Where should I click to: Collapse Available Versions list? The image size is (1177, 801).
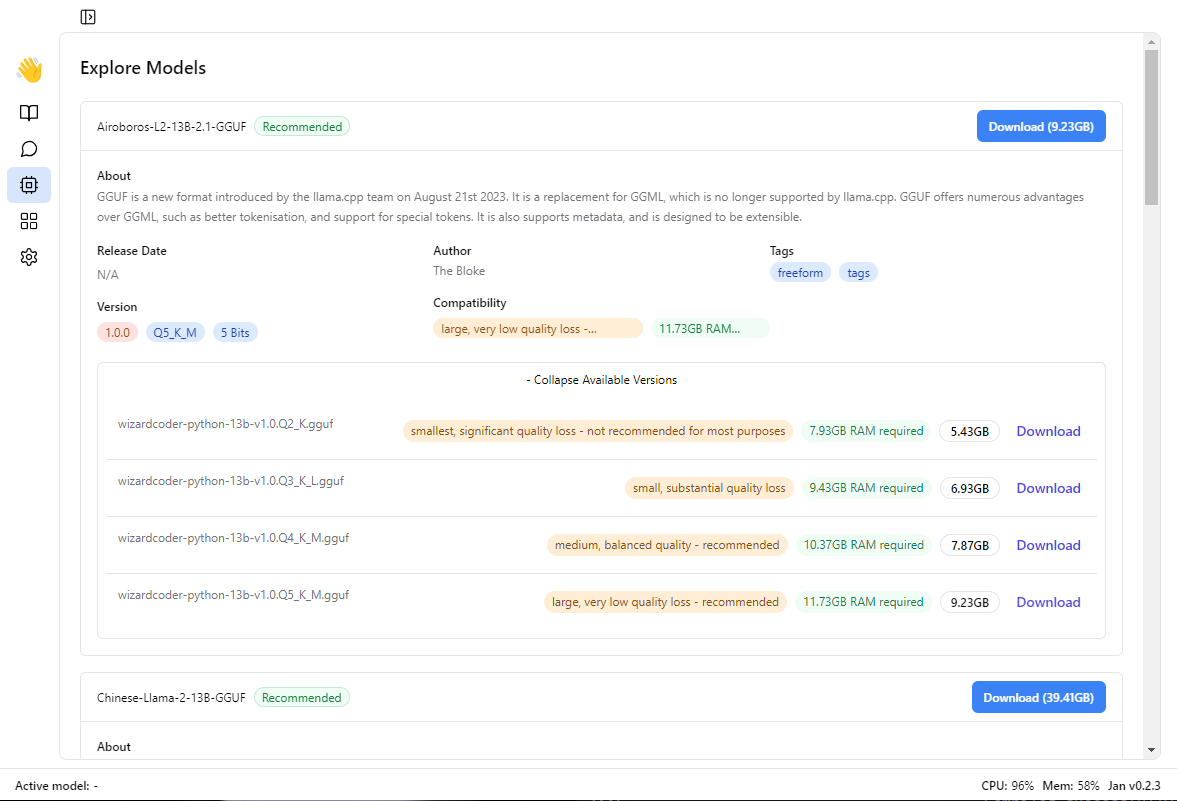coord(601,380)
